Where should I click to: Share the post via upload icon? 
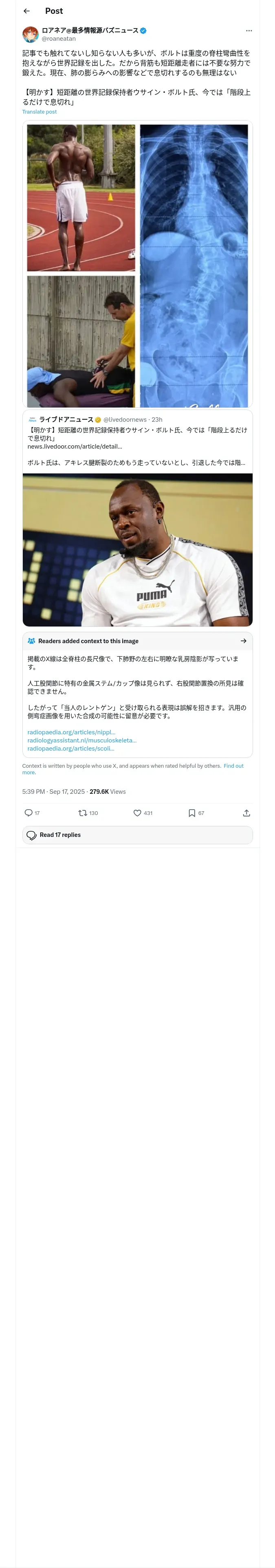[246, 812]
